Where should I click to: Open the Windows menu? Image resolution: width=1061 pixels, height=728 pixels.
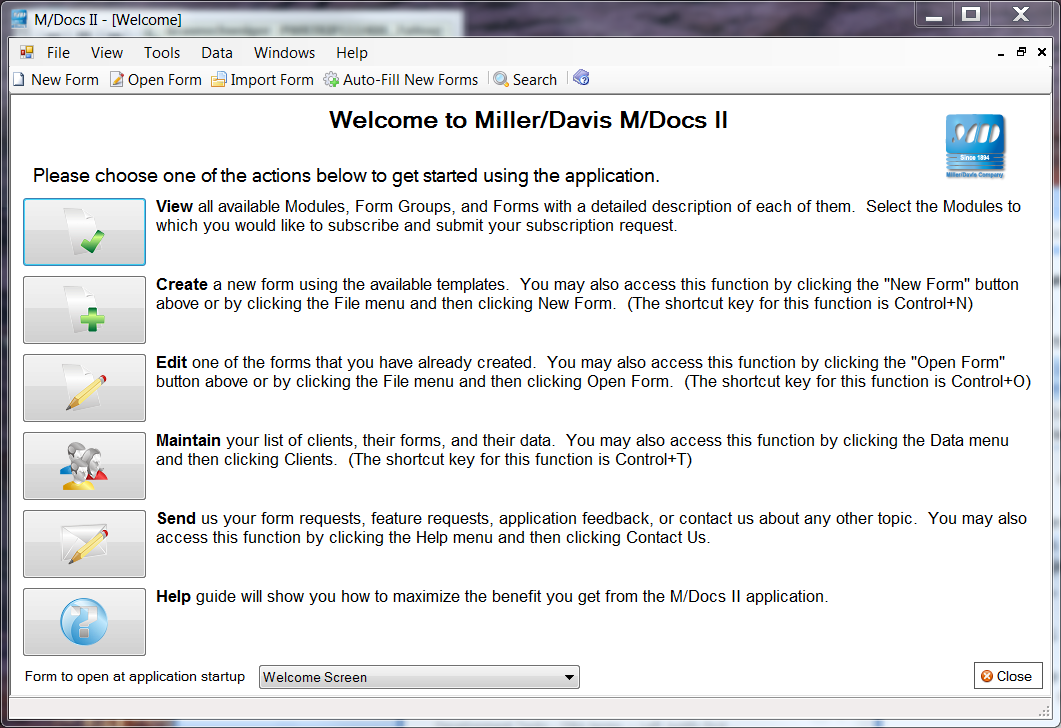pyautogui.click(x=284, y=53)
